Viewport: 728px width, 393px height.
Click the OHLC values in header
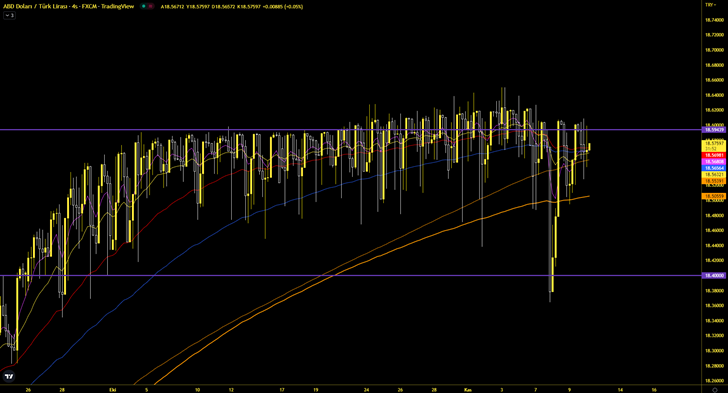[x=232, y=7]
